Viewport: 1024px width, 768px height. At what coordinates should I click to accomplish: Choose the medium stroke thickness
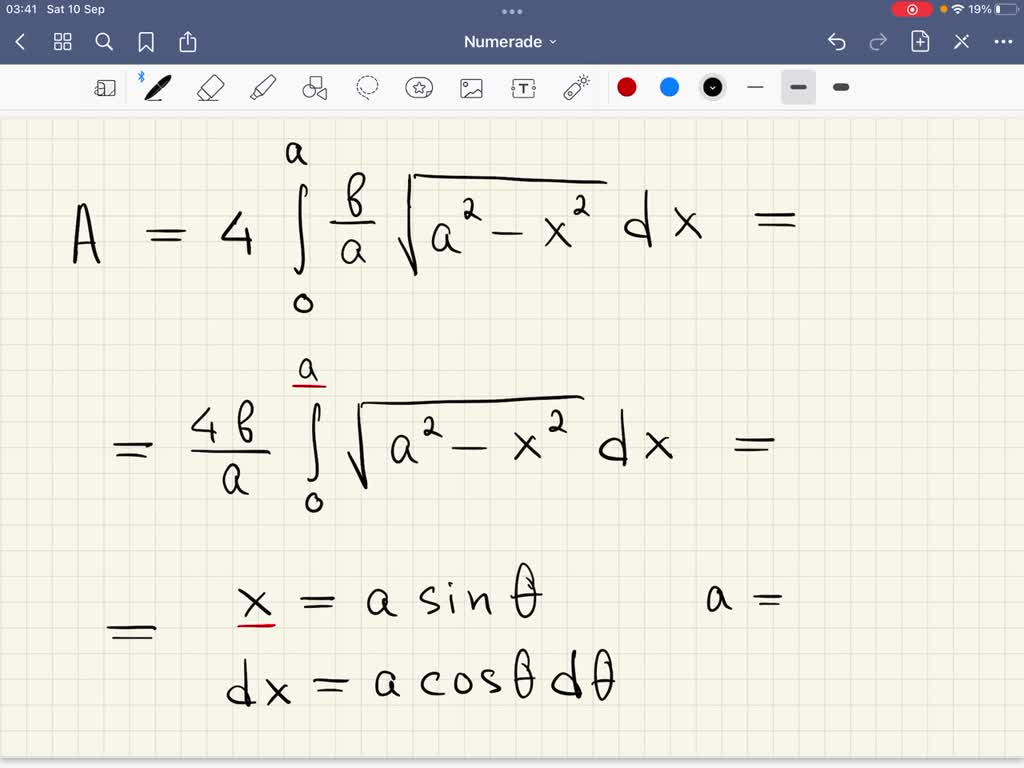798,87
